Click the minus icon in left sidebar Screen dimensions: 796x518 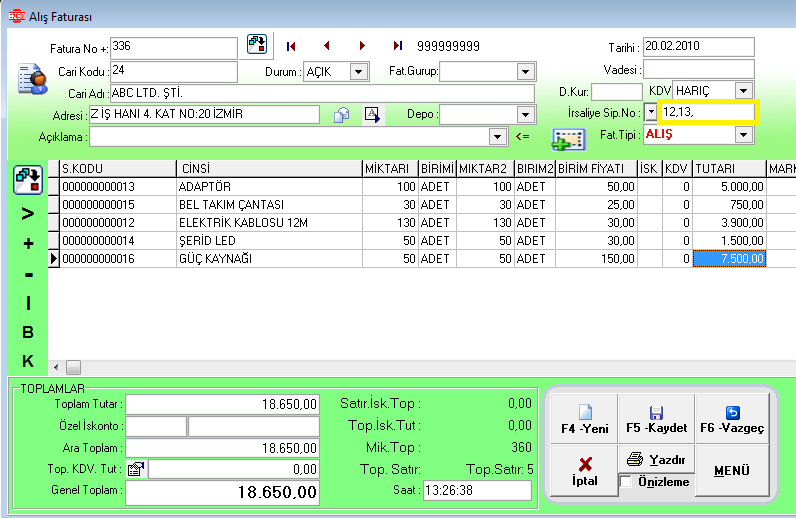pos(28,273)
